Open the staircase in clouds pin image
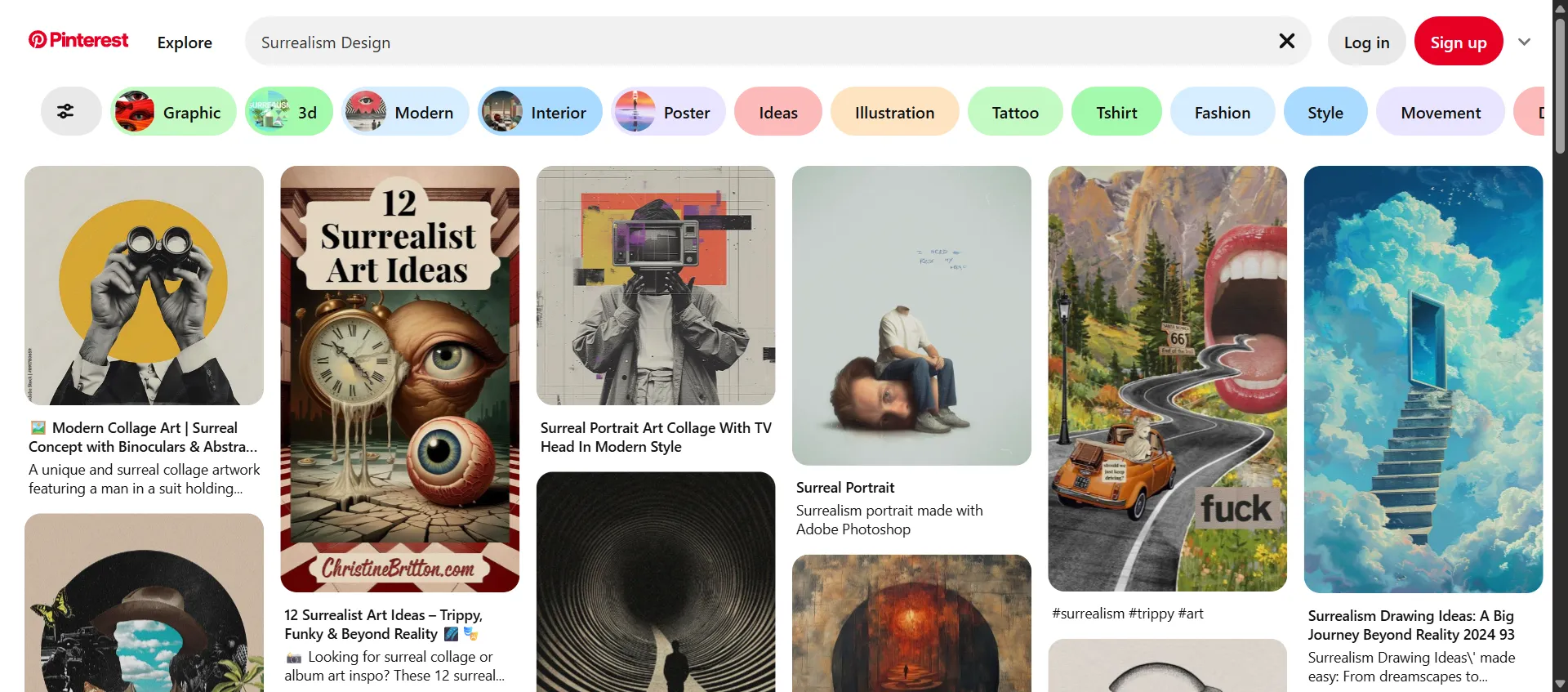Image resolution: width=1568 pixels, height=692 pixels. click(x=1423, y=379)
